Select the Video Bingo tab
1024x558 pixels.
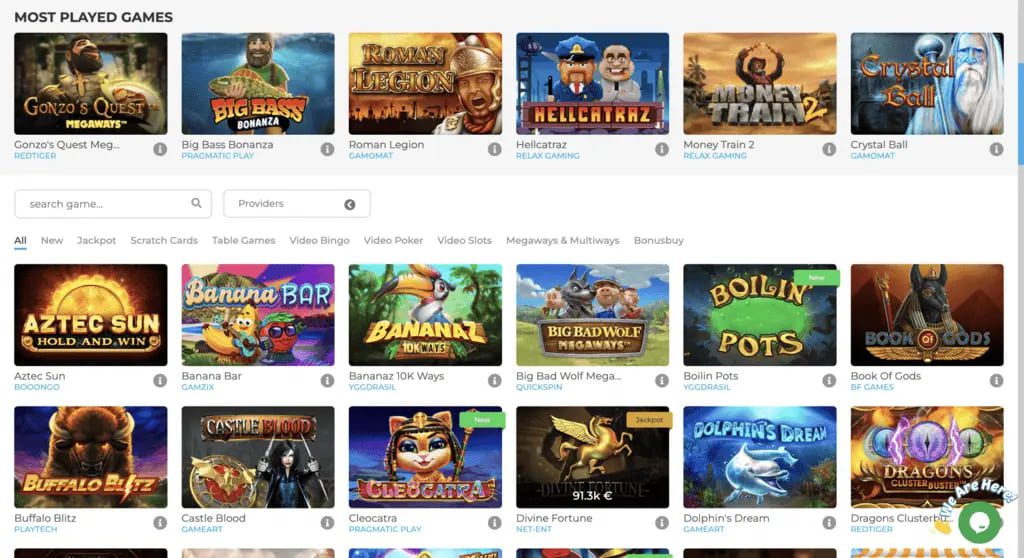(x=319, y=240)
